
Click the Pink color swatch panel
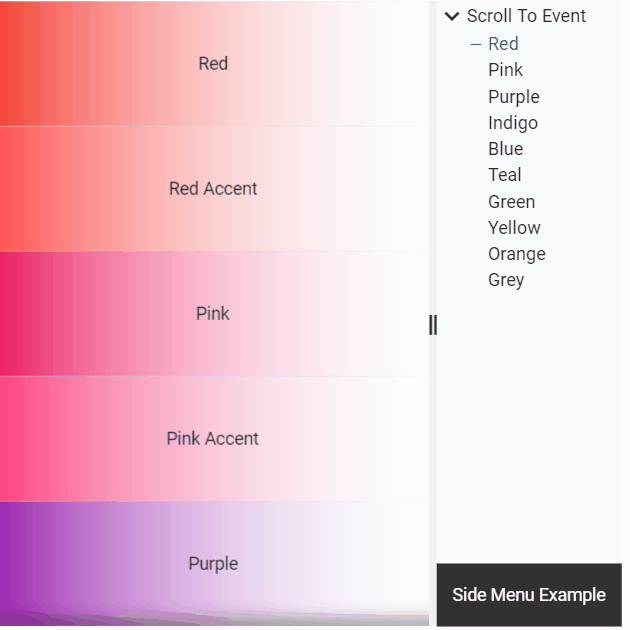(213, 314)
